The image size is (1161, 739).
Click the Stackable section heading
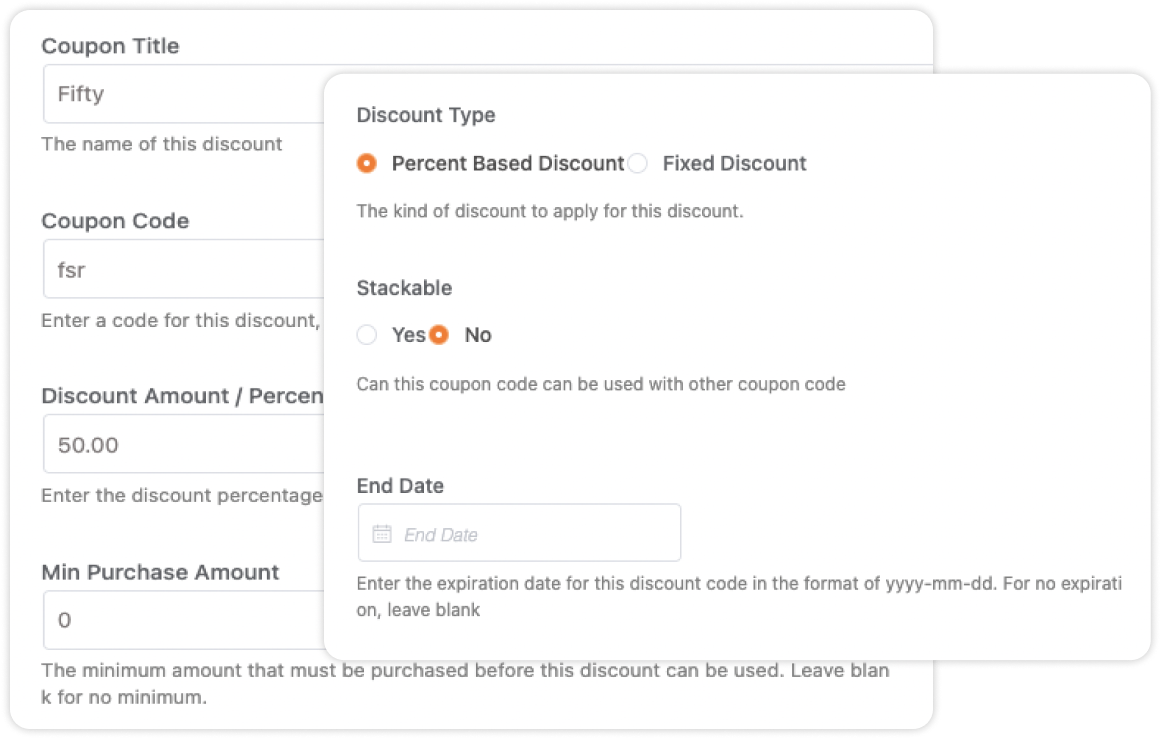click(x=404, y=288)
